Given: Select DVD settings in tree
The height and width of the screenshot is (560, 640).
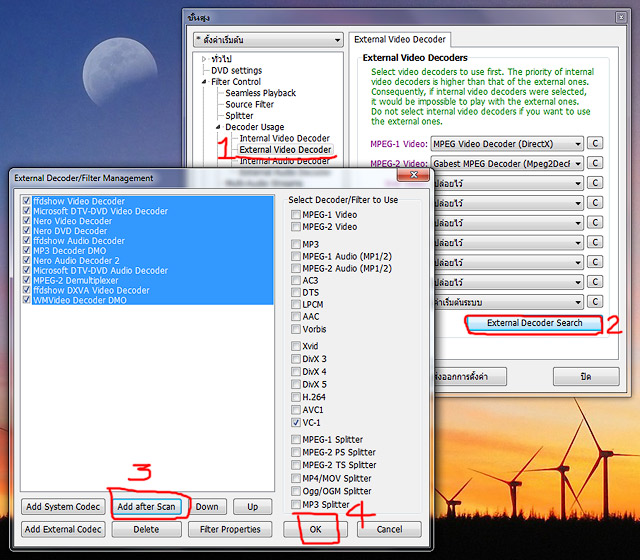Looking at the screenshot, I should (236, 70).
